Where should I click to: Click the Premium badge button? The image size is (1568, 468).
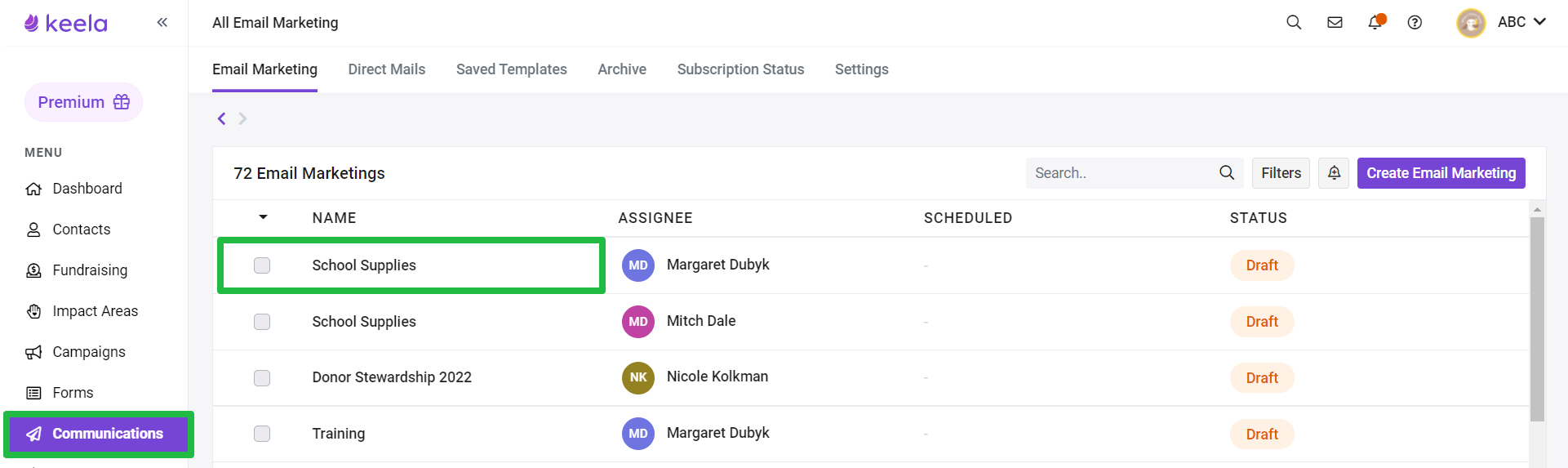click(x=83, y=102)
